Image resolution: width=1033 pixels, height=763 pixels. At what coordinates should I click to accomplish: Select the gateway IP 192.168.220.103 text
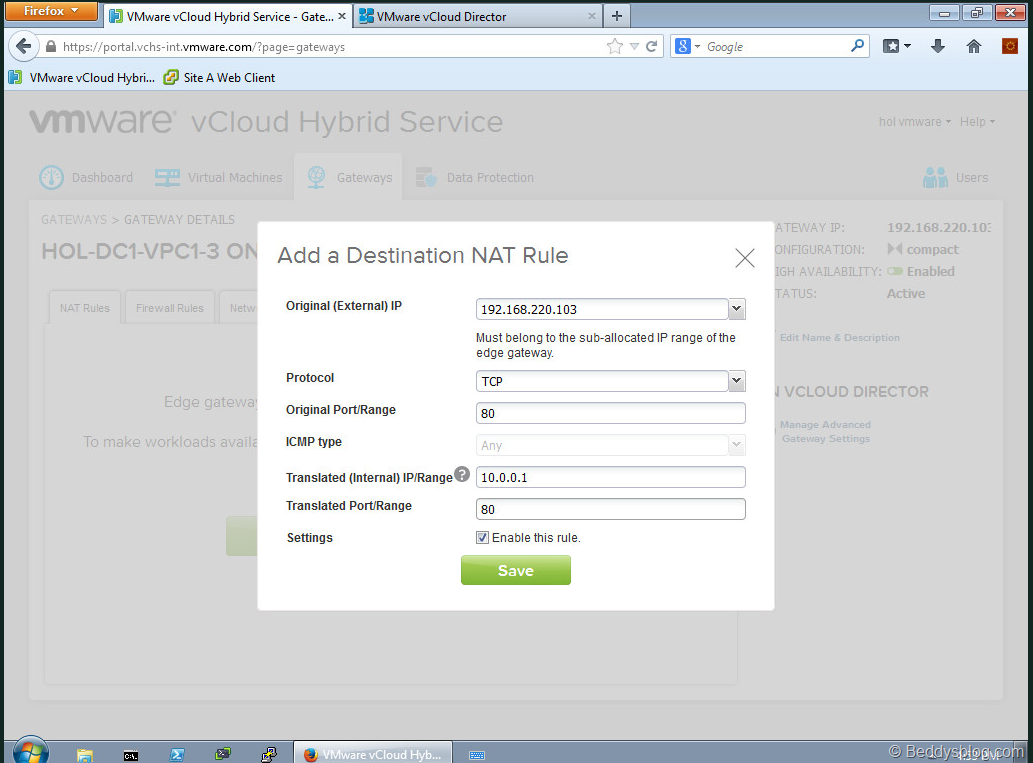pos(938,227)
